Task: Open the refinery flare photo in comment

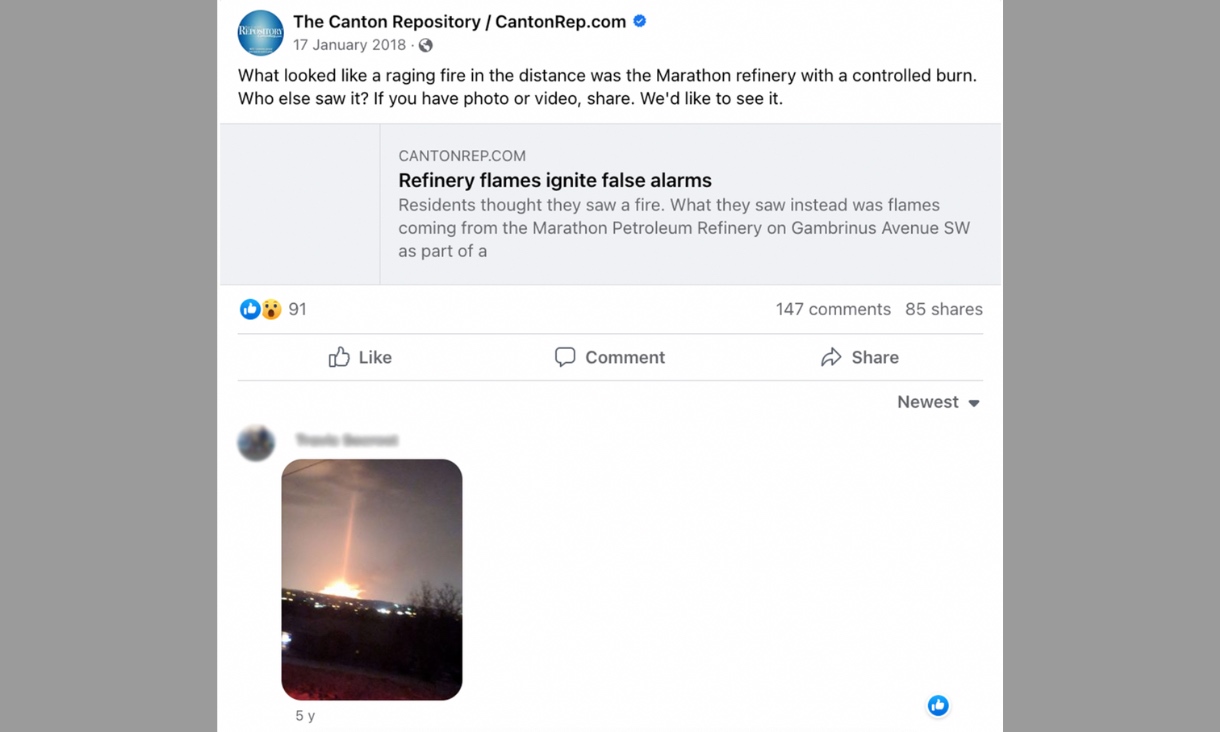Action: 371,579
